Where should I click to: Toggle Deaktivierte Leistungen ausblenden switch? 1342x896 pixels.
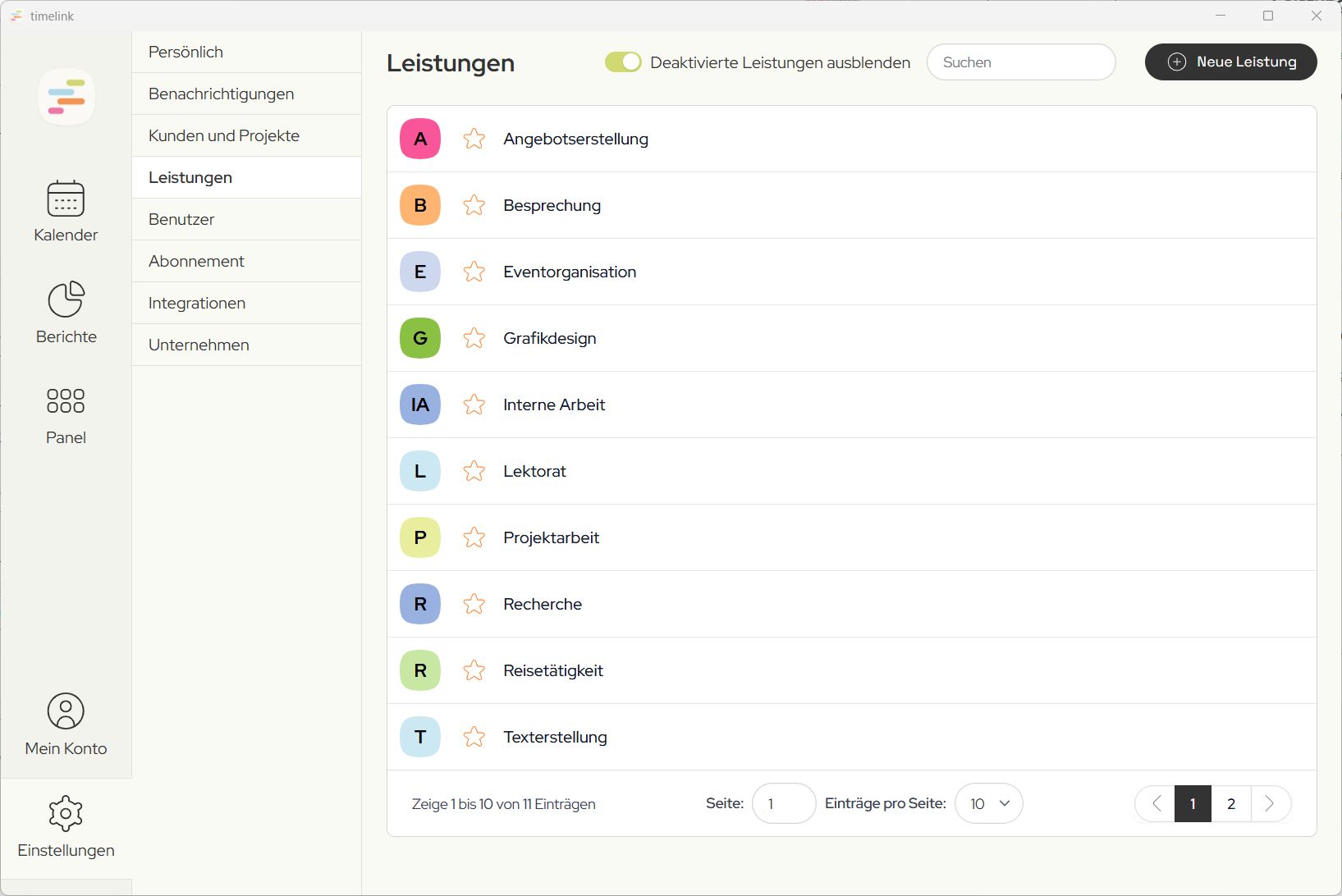coord(623,62)
